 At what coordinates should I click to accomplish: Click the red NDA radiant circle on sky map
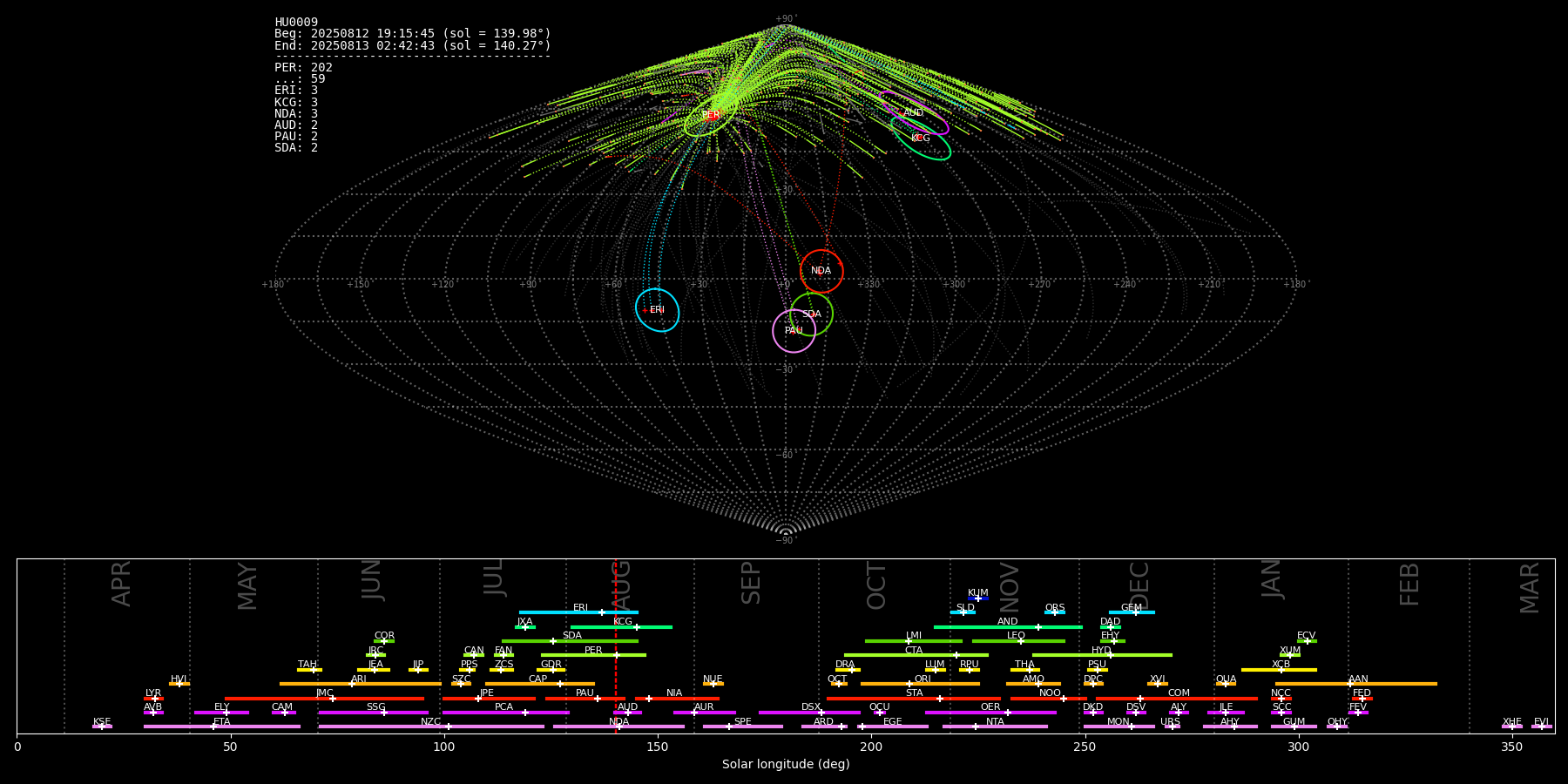pos(821,271)
